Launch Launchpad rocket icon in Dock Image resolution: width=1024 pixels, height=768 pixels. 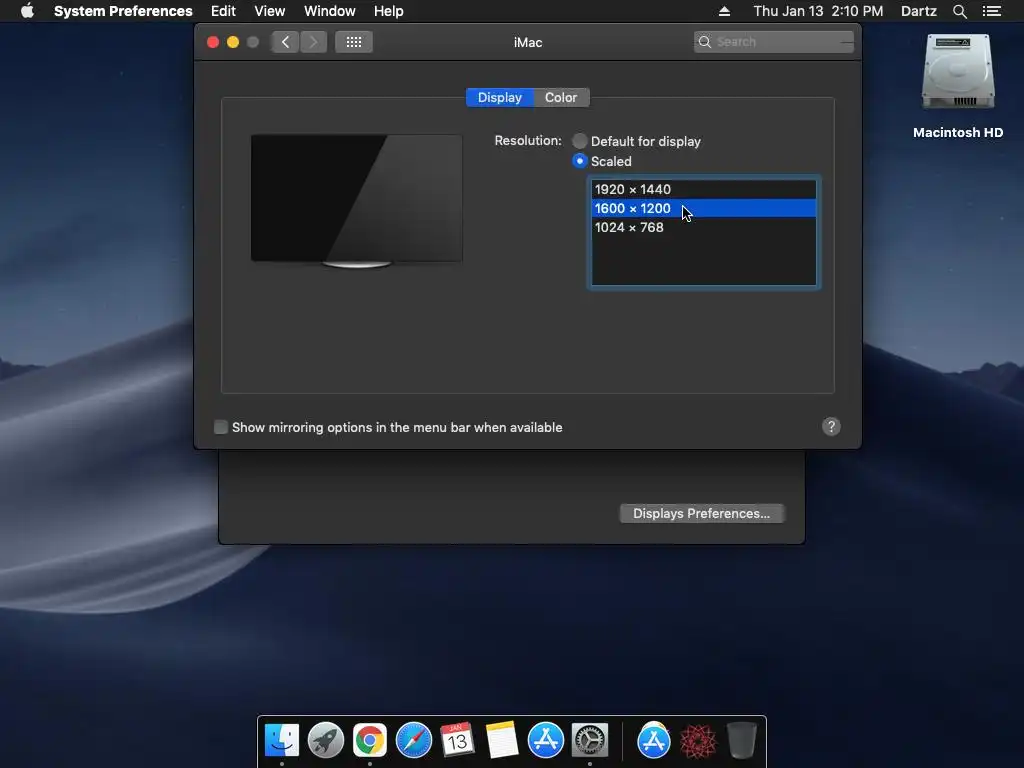pyautogui.click(x=326, y=741)
